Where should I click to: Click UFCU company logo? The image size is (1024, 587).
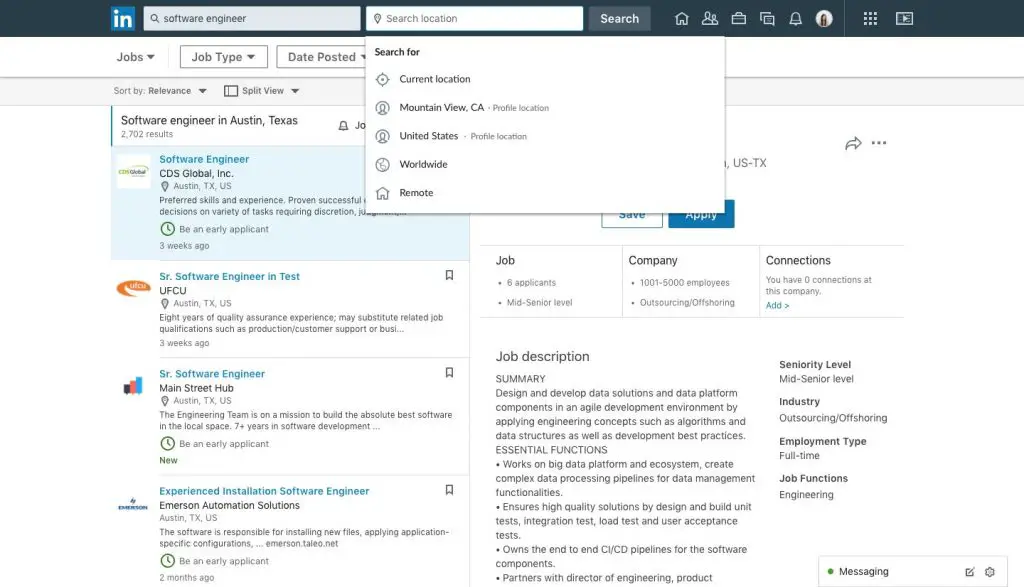pos(133,287)
